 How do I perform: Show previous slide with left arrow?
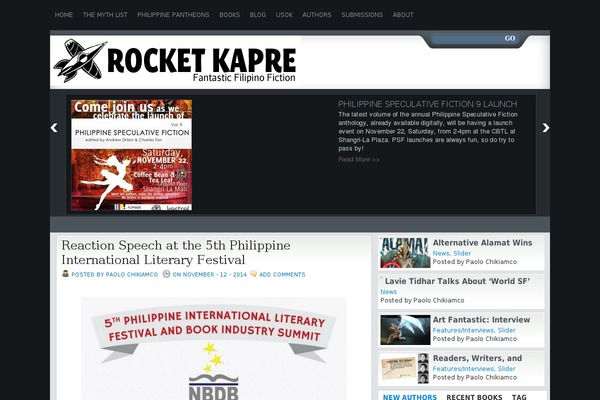(54, 127)
